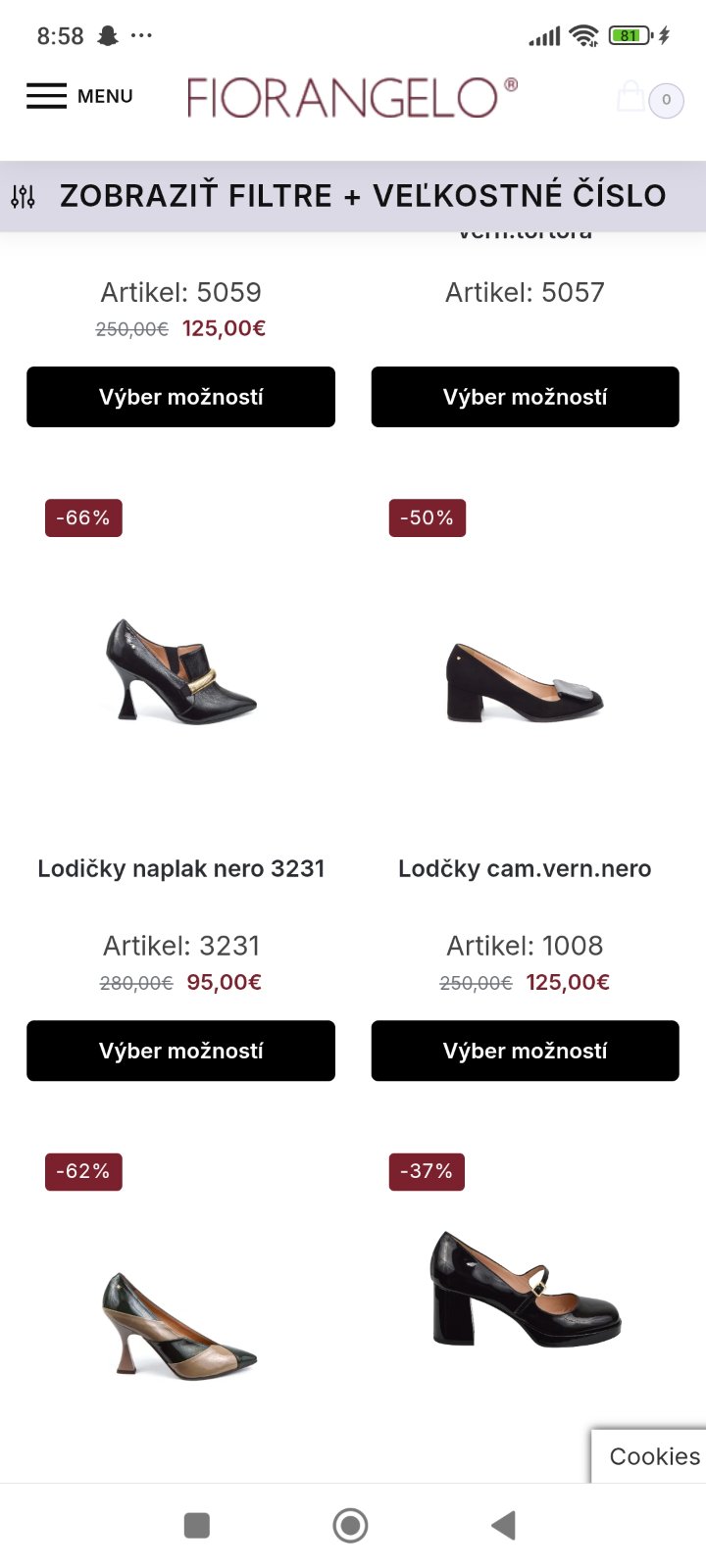Open the MENU label
Image resolution: width=706 pixels, height=1568 pixels.
[x=105, y=96]
